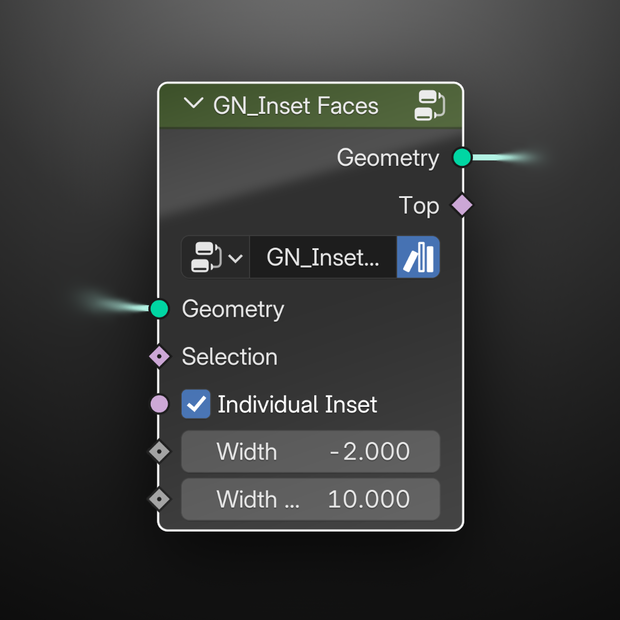Collapse the GN_Inset Faces node

194,104
